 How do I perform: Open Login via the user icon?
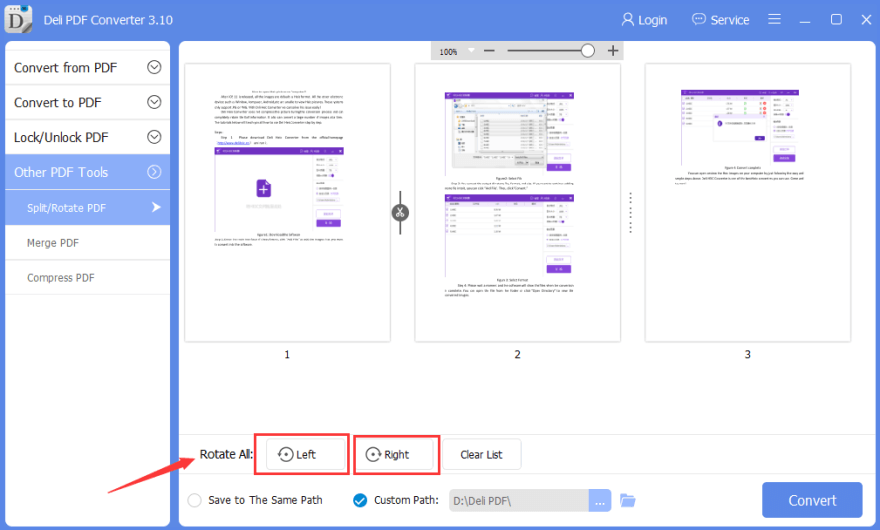point(644,20)
